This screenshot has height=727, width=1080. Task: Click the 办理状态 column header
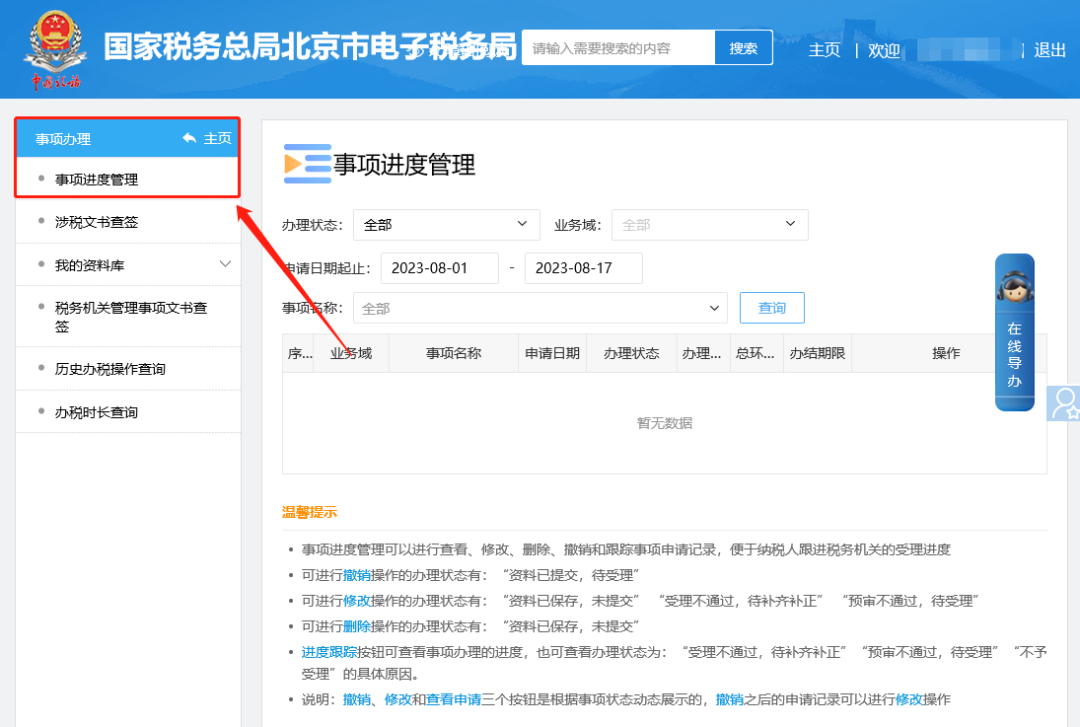[632, 354]
